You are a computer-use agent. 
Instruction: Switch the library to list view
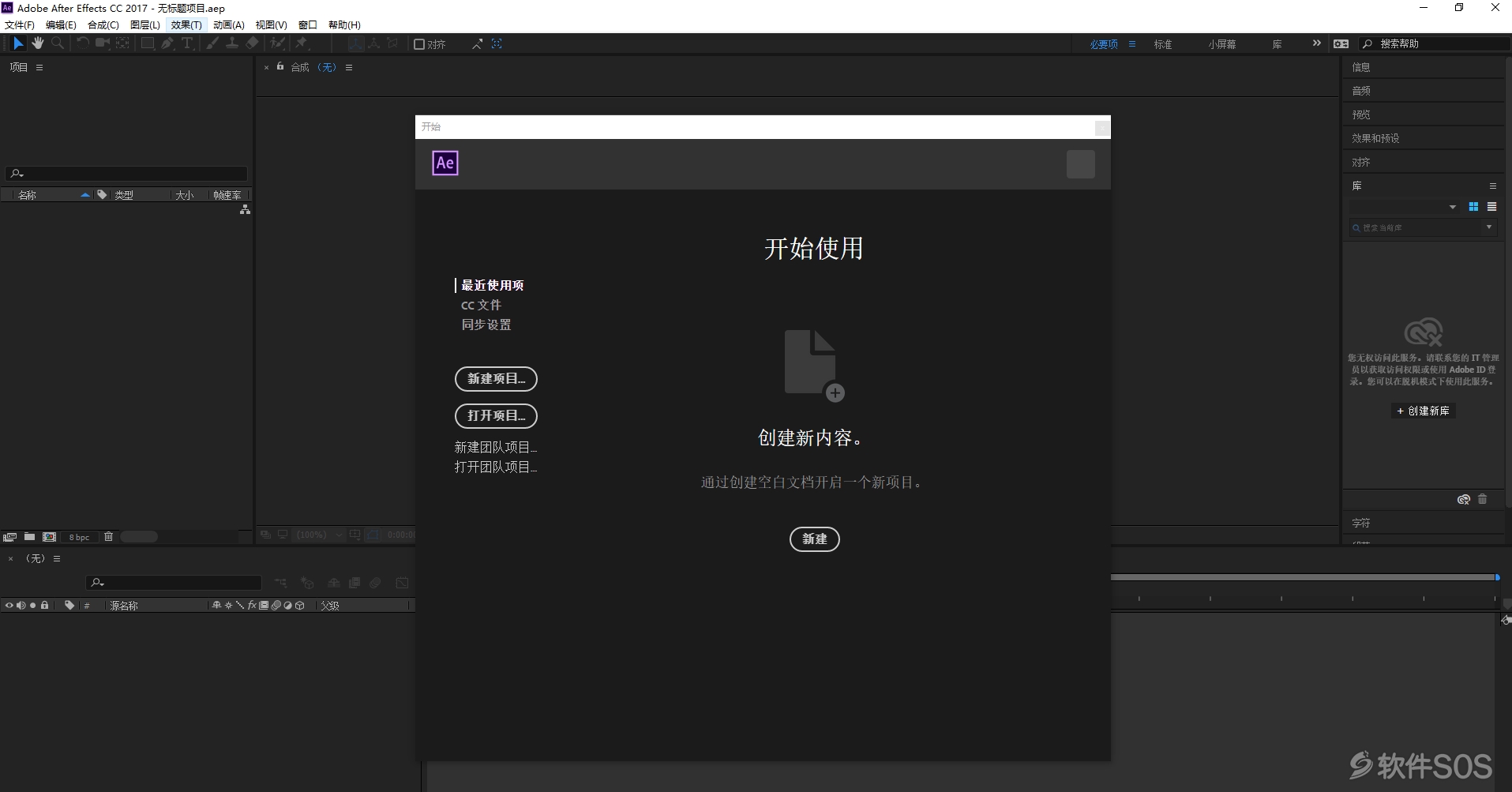(1491, 207)
